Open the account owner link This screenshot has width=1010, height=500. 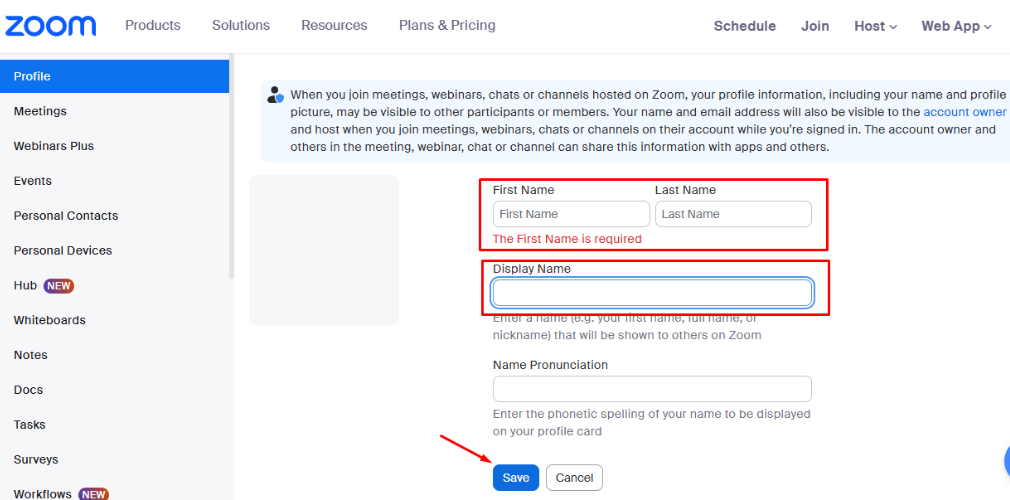pyautogui.click(x=964, y=112)
